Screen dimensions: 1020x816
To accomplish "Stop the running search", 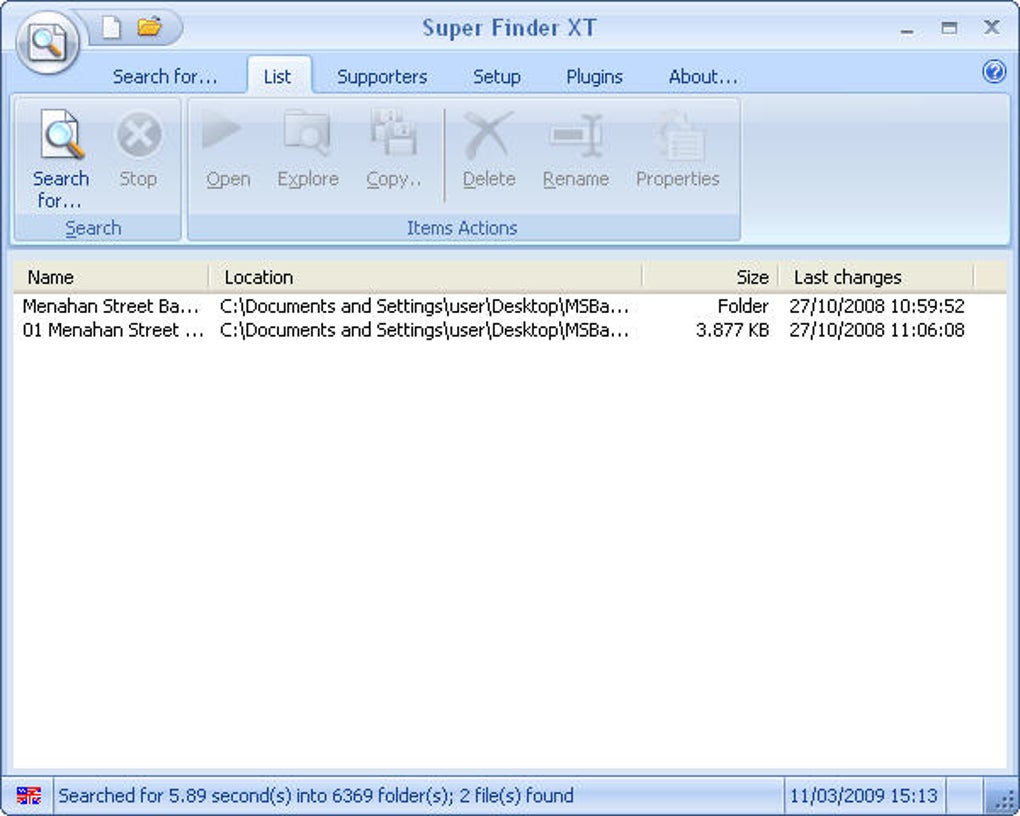I will point(138,151).
